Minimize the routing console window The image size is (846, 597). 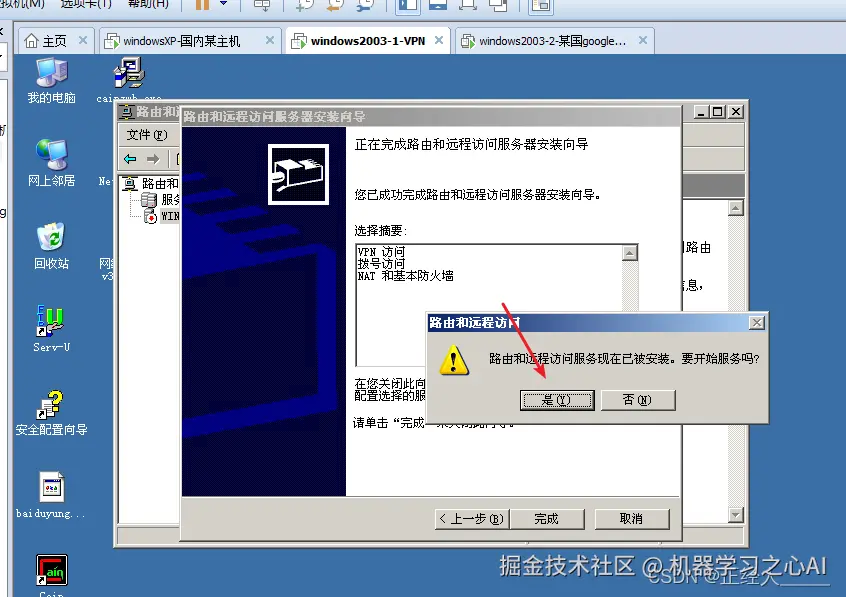tap(701, 112)
